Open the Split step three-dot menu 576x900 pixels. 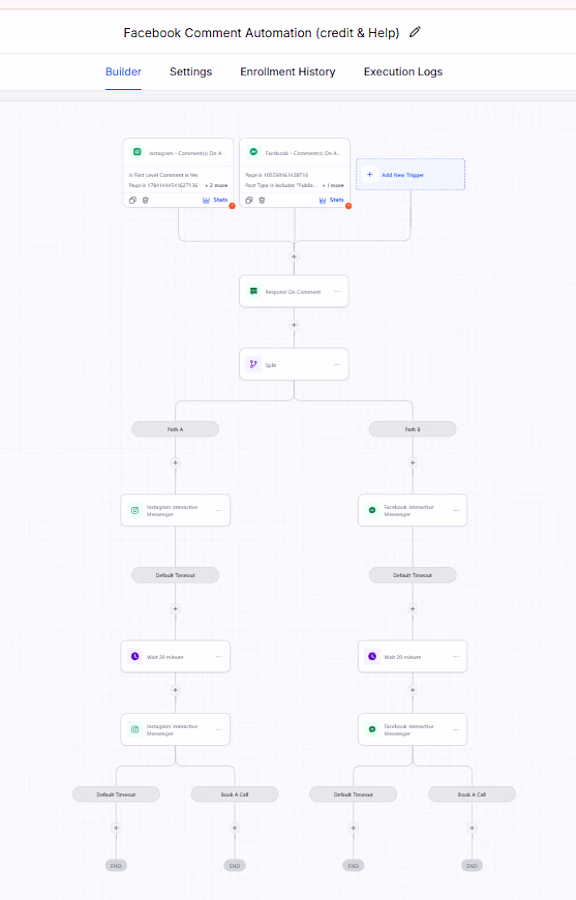click(x=337, y=364)
